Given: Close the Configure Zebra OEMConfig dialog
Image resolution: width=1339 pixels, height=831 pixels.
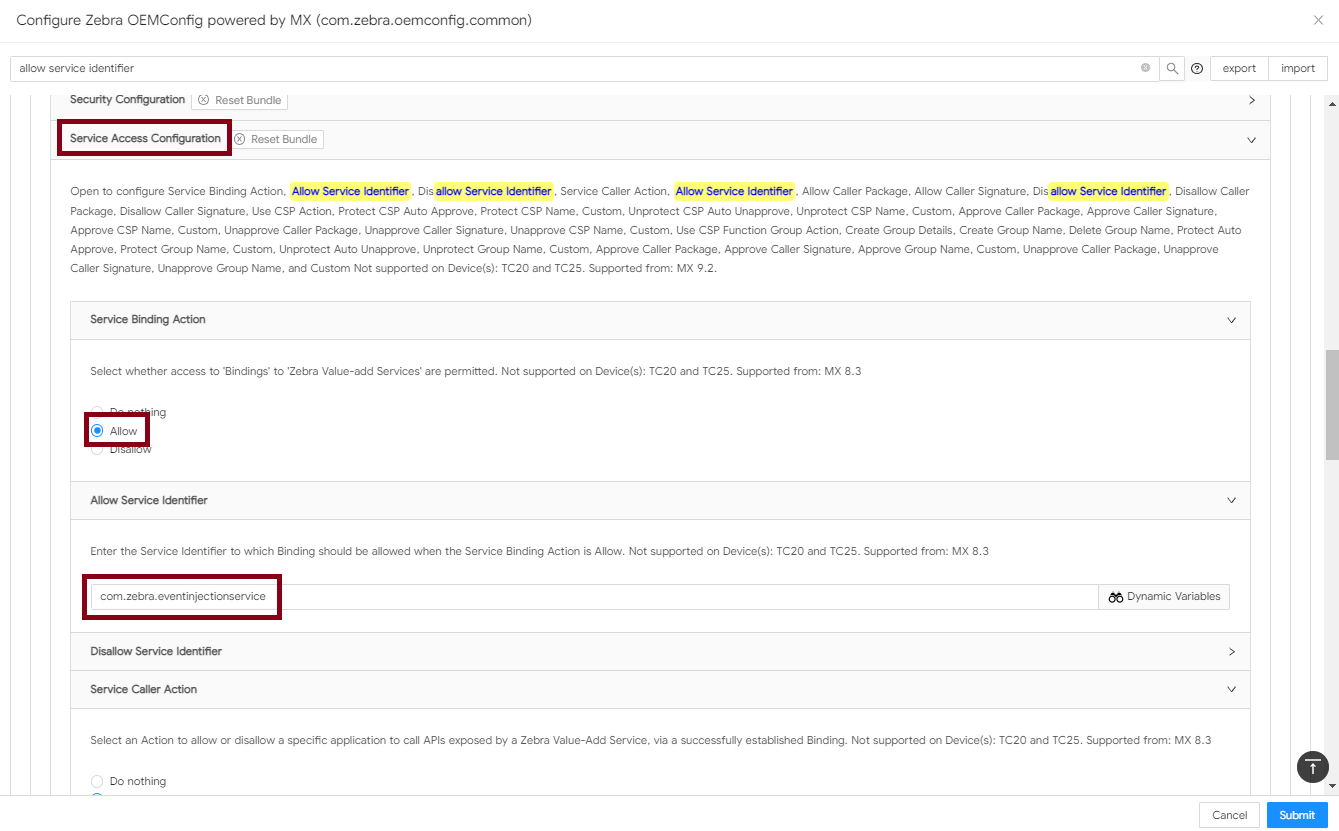Looking at the screenshot, I should [1317, 20].
